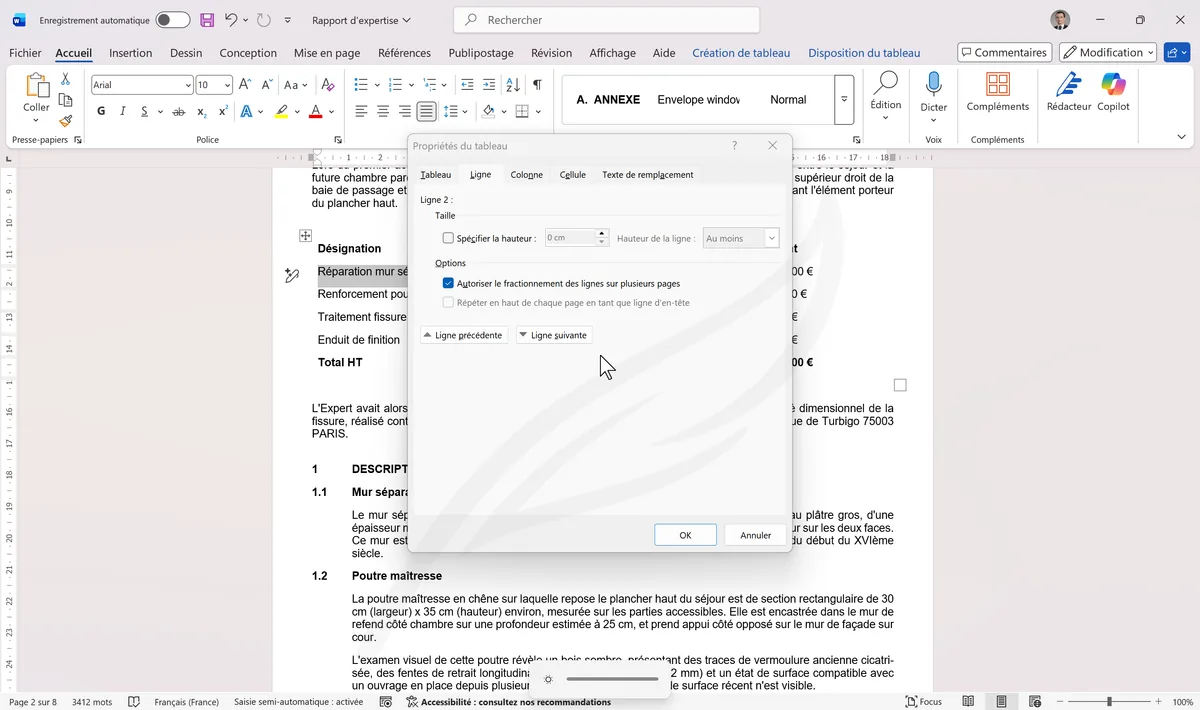This screenshot has width=1200, height=710.
Task: Click the Rédacteur pen icon
Action: coord(1069,86)
